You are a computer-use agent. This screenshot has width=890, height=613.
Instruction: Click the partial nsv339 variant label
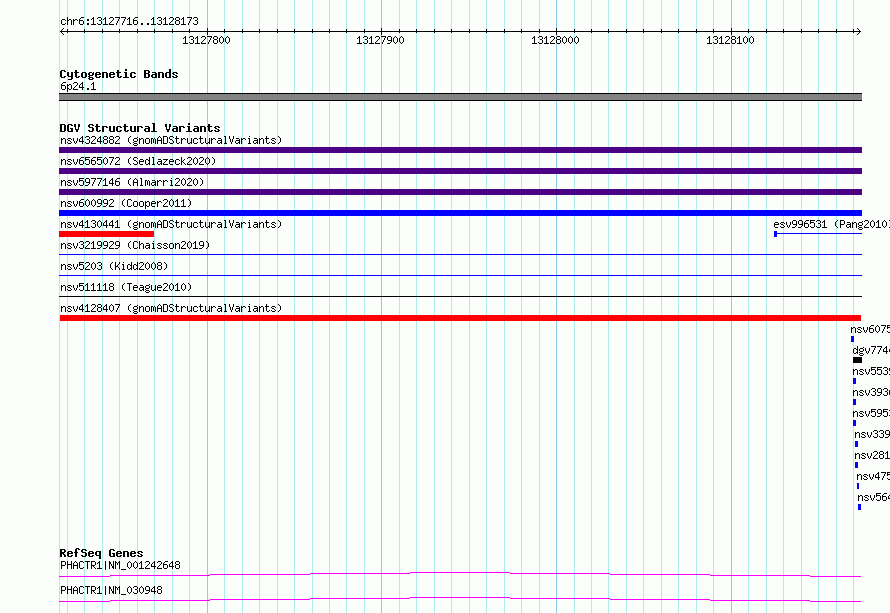(x=872, y=434)
